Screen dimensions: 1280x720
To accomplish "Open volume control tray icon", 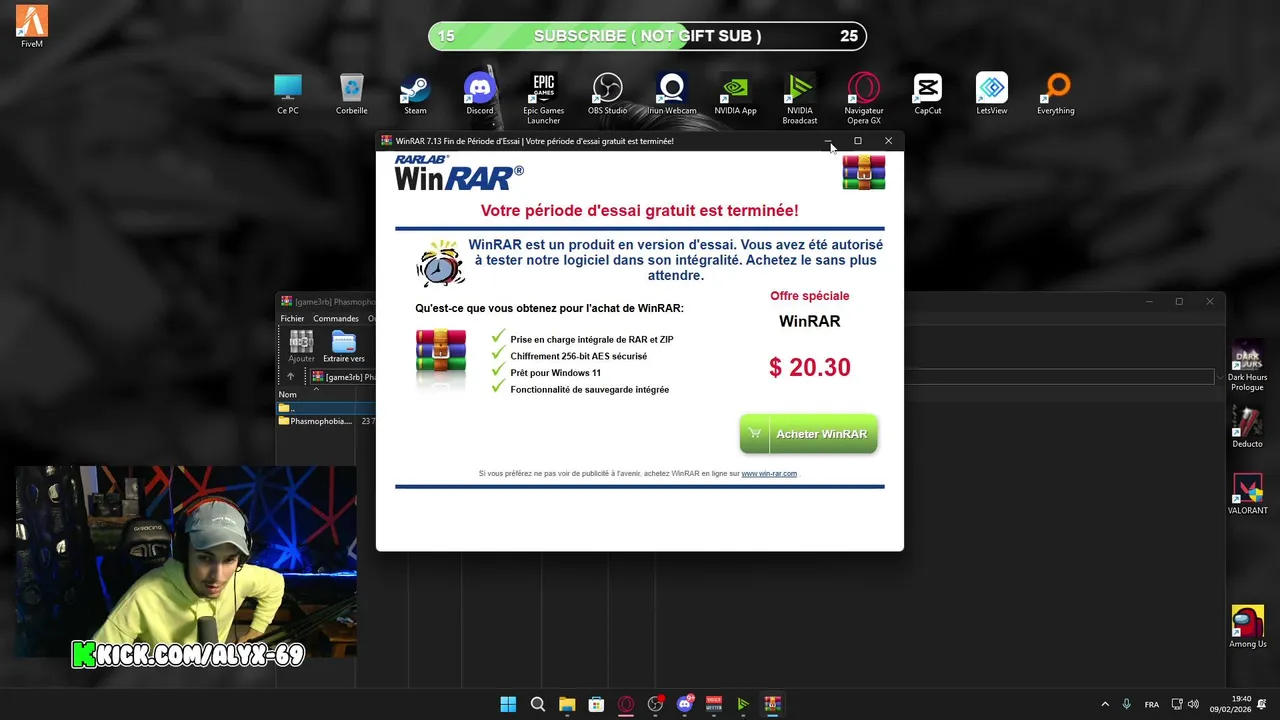I will pos(1193,704).
